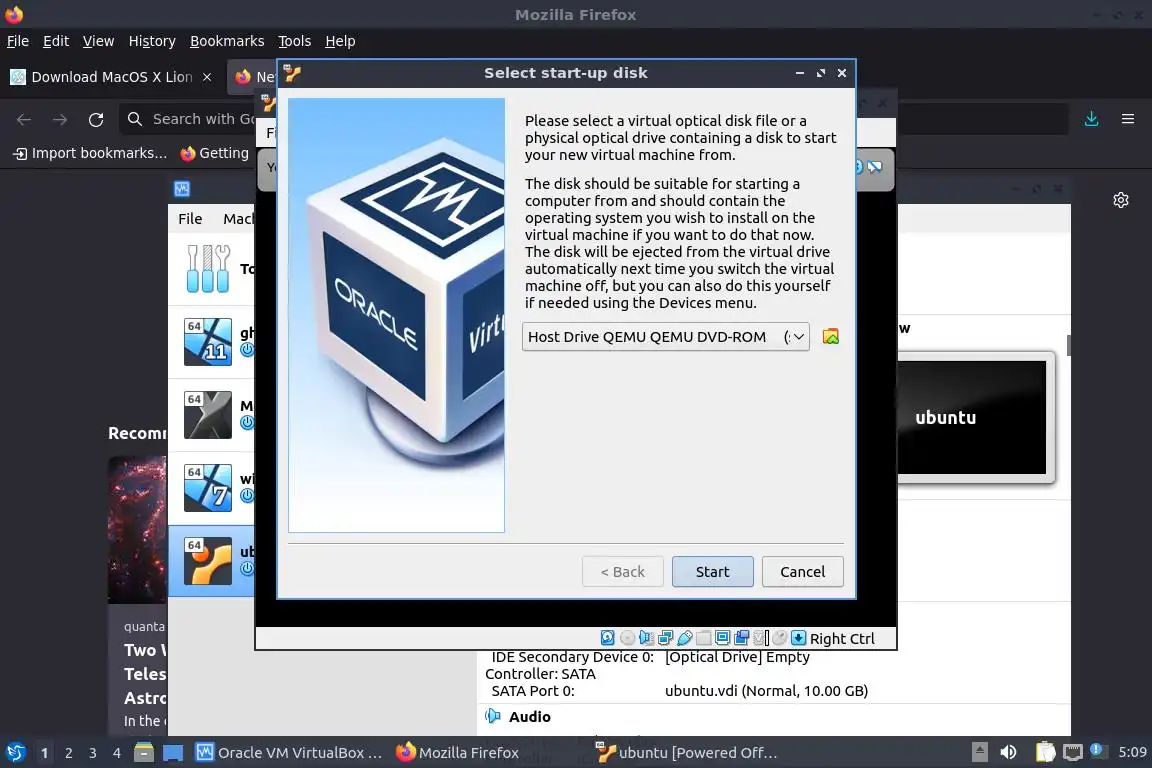
Task: Click the optical disk icon in VM status bar
Action: tap(627, 638)
